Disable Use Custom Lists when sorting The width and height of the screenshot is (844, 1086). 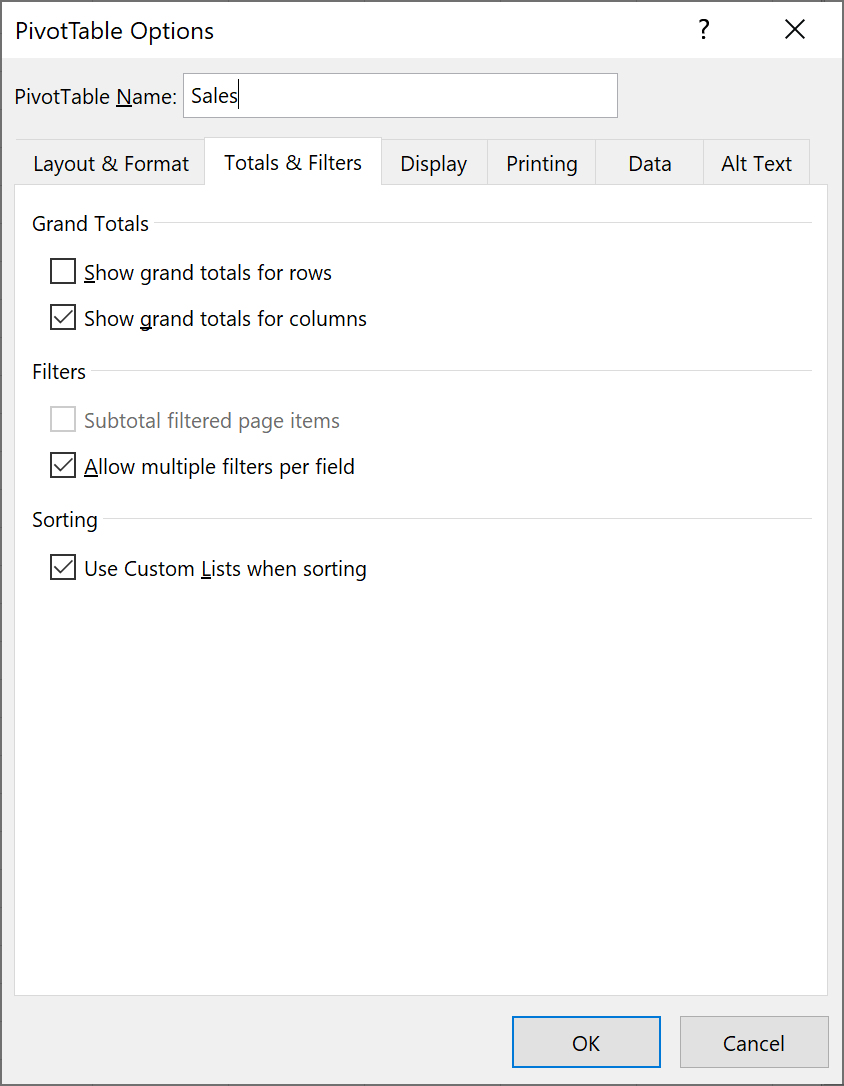pos(62,567)
